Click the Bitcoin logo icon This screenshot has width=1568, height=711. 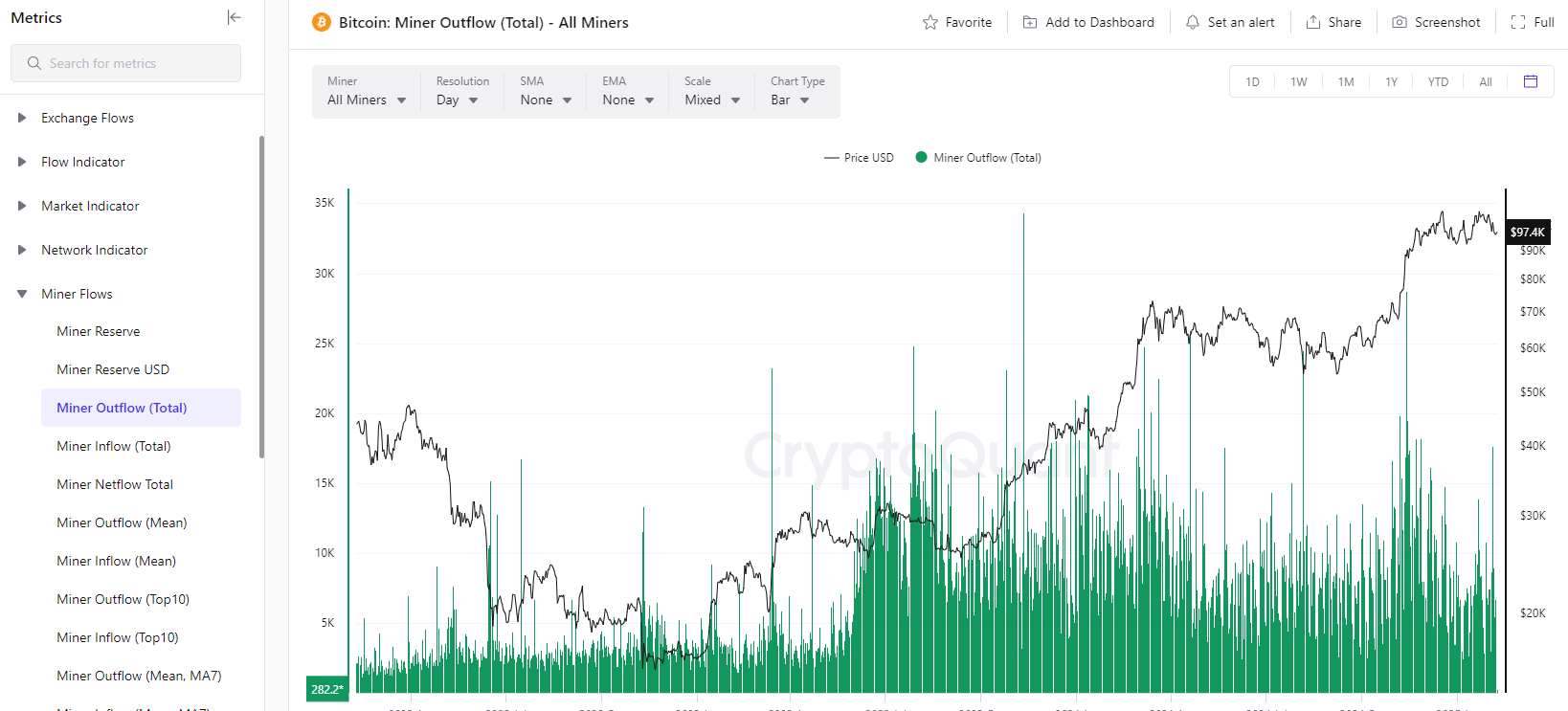pyautogui.click(x=322, y=22)
